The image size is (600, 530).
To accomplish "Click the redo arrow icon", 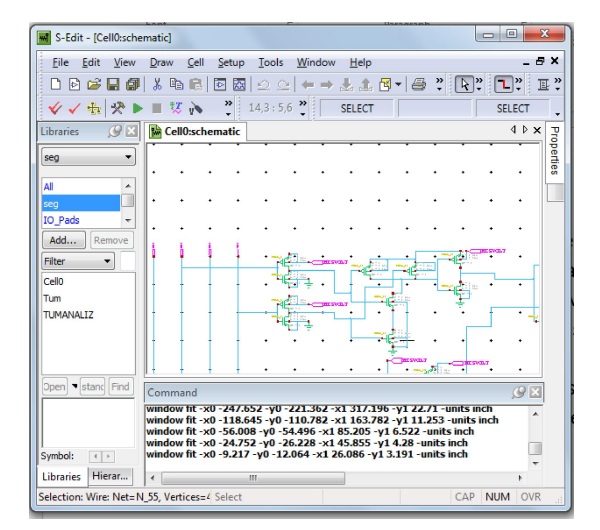I will [283, 85].
